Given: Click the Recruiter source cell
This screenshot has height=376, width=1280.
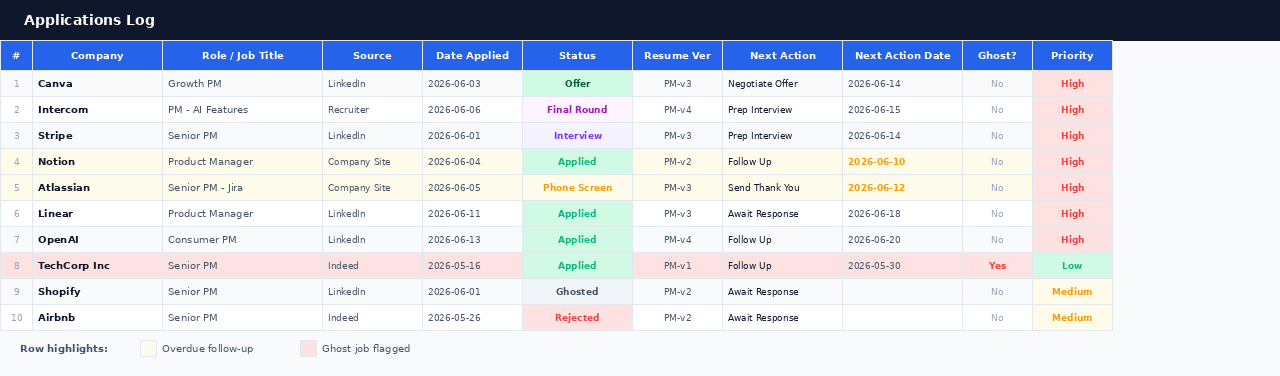Looking at the screenshot, I should click(x=372, y=110).
